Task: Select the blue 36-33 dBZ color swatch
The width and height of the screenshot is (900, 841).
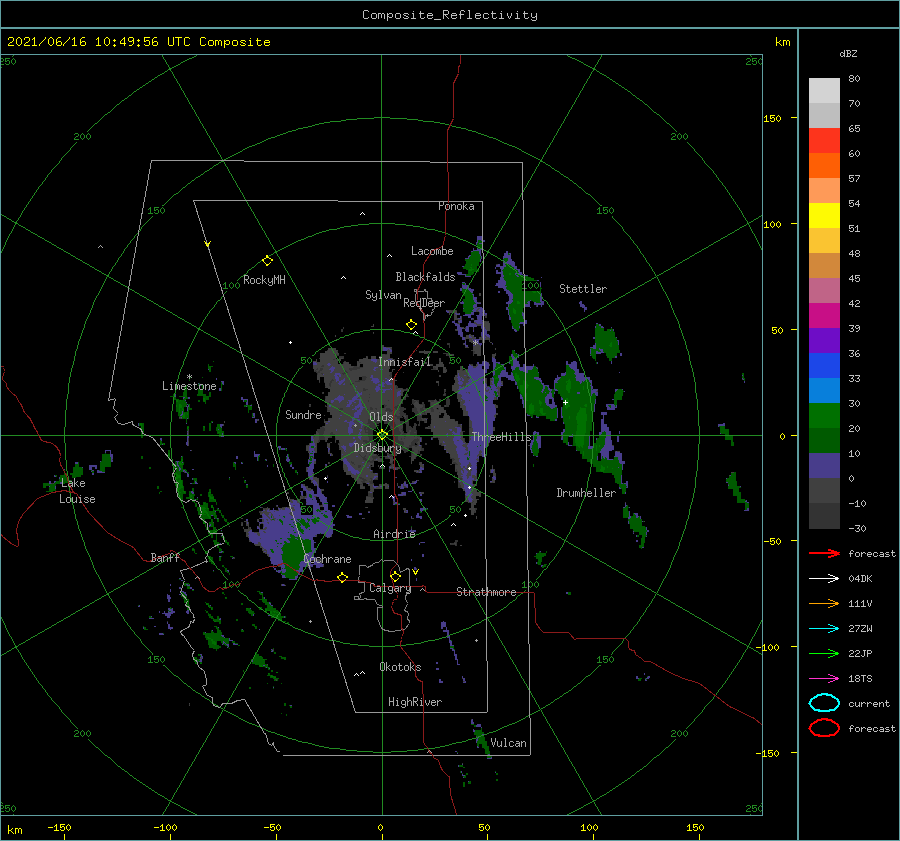Action: [824, 366]
